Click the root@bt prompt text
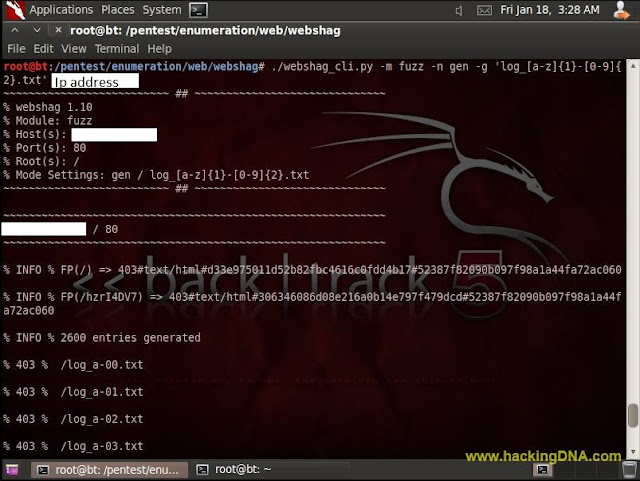Screen dimensions: 640x481 tap(26, 66)
